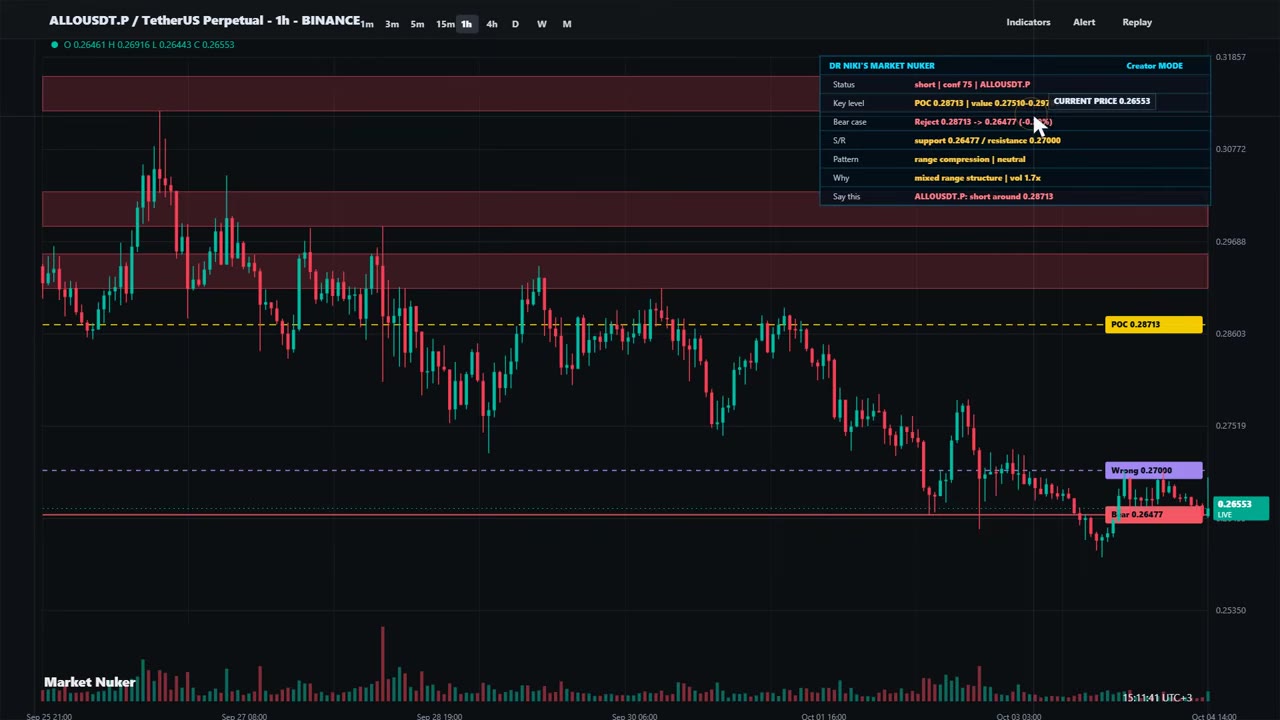
Task: Click the green live price 0.26553 tag
Action: 1239,508
